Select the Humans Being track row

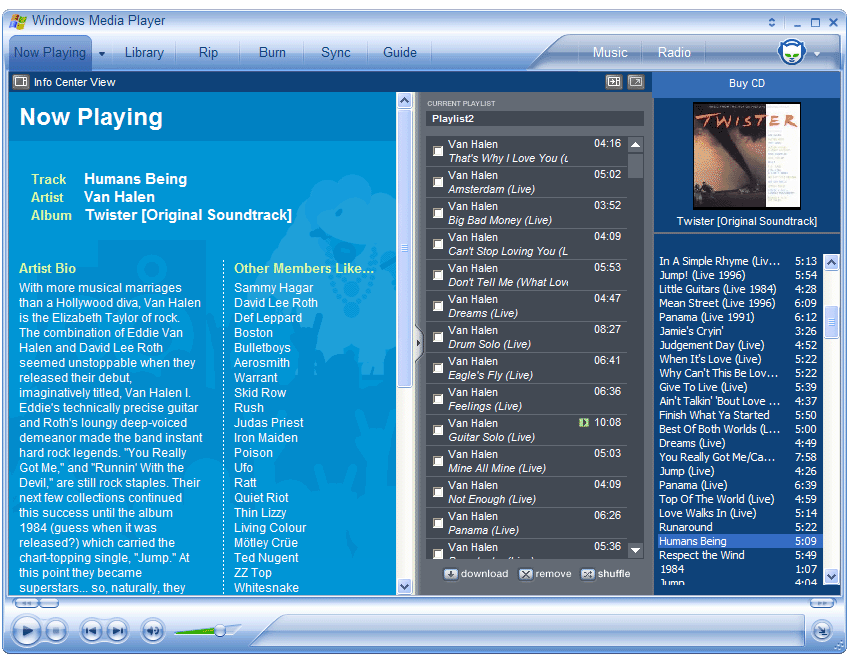(738, 541)
